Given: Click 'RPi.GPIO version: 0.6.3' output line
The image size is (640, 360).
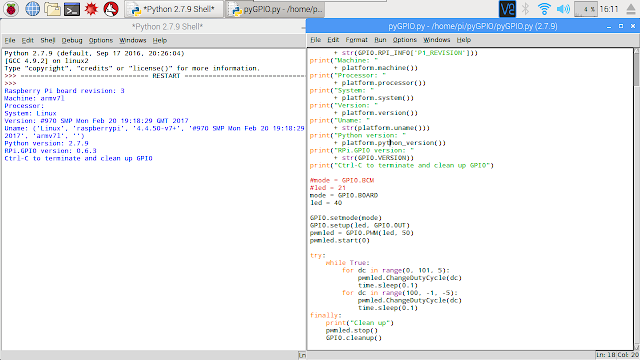Looking at the screenshot, I should [50, 151].
